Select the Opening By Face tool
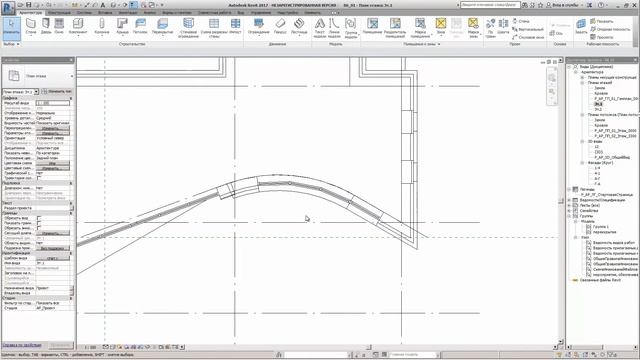 click(490, 27)
